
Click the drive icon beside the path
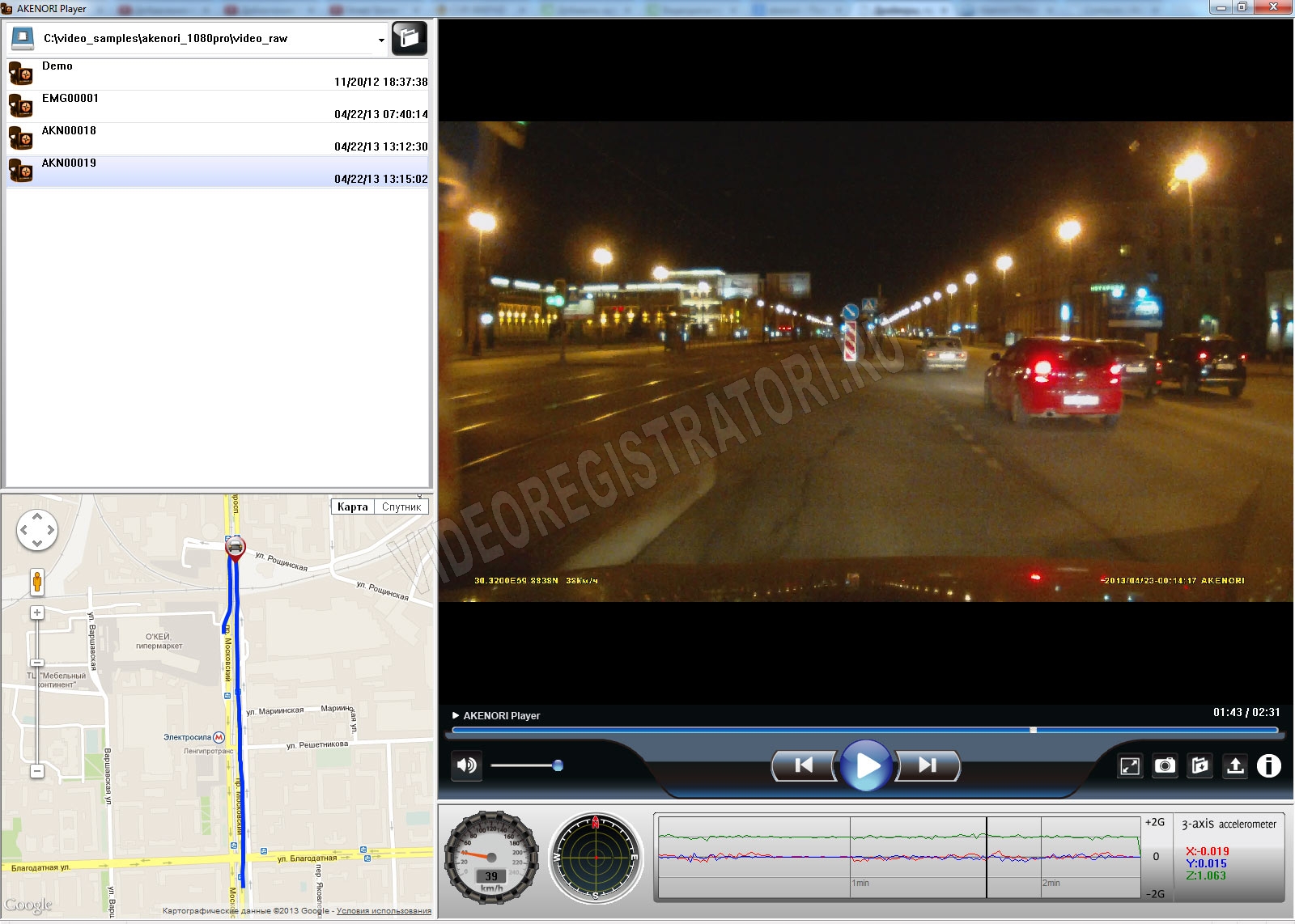point(22,38)
